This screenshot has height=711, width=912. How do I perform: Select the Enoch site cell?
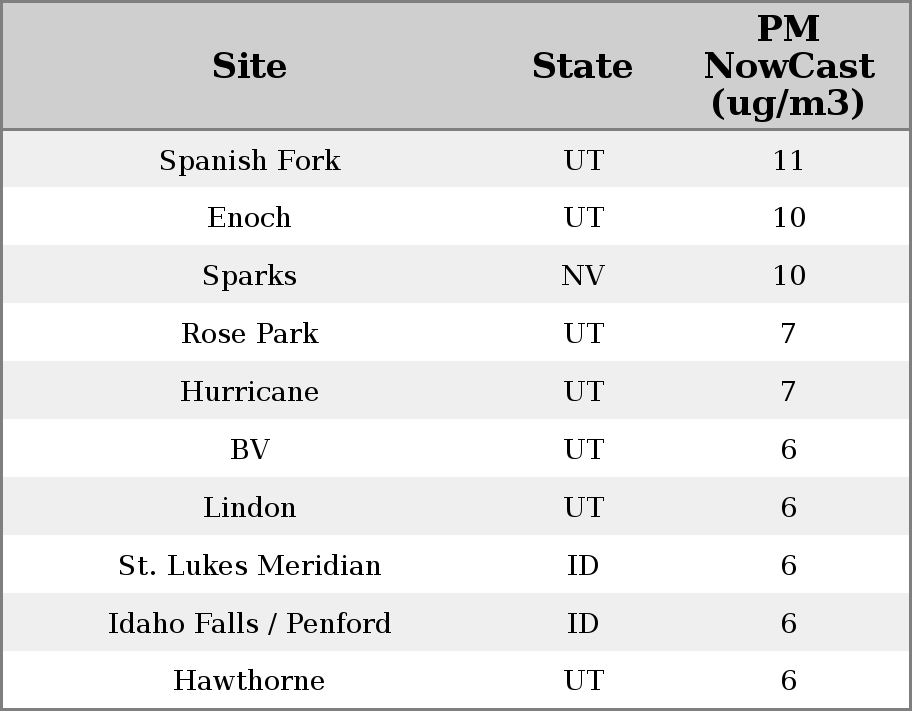pyautogui.click(x=249, y=218)
